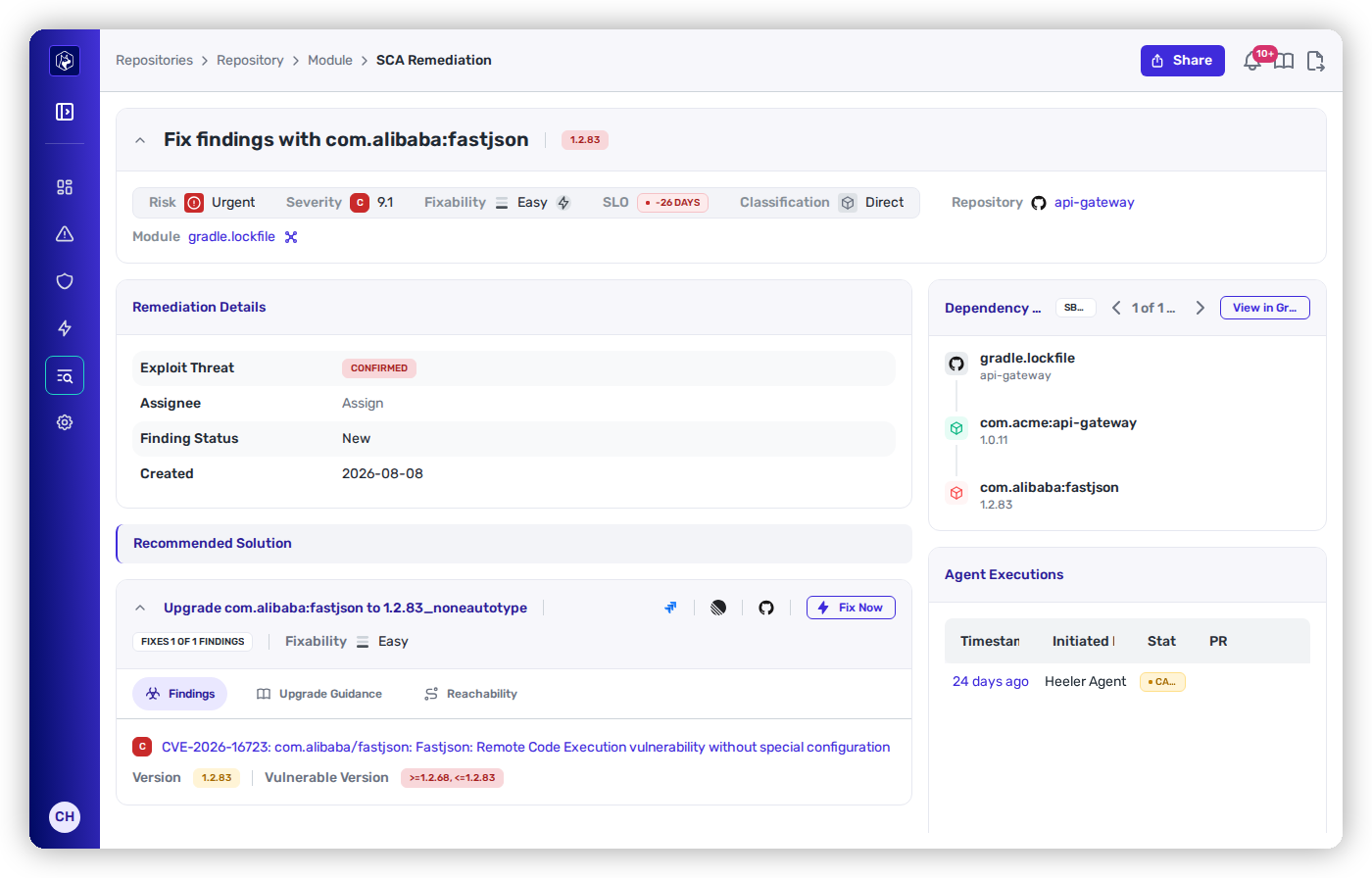
Task: Click the export document icon
Action: click(1315, 61)
